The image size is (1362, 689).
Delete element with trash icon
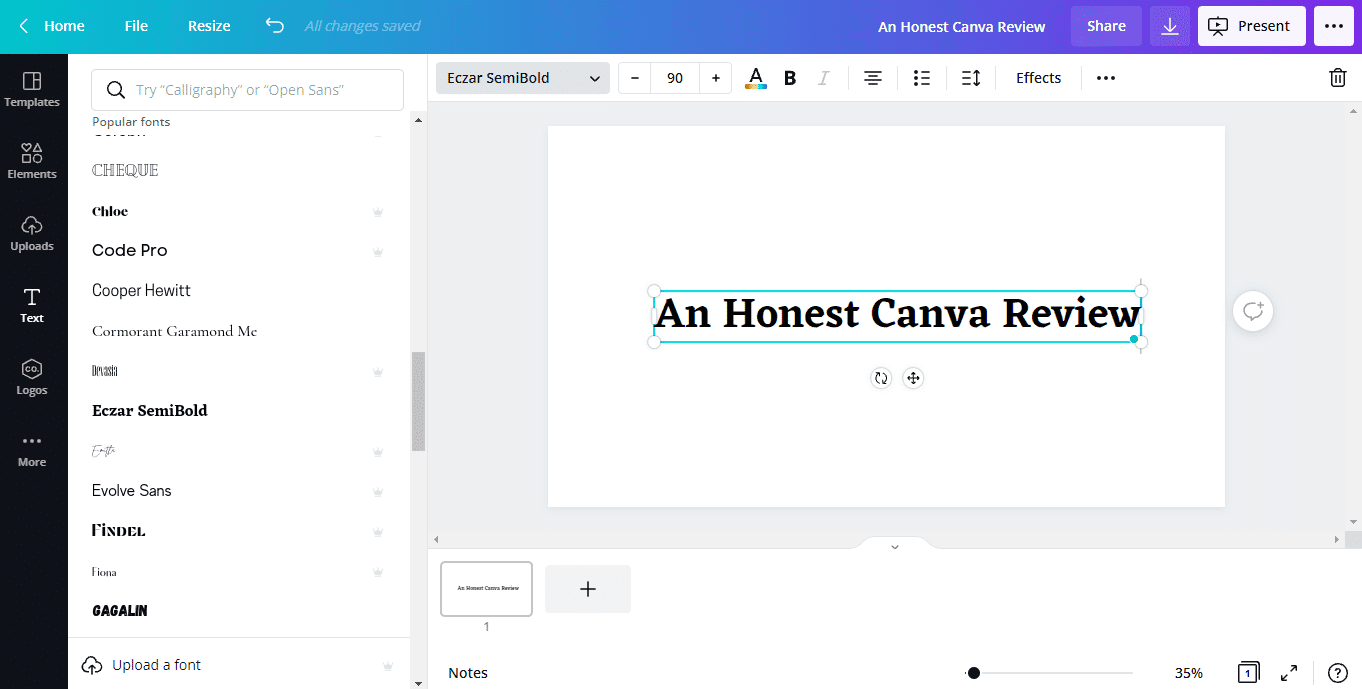(x=1338, y=78)
